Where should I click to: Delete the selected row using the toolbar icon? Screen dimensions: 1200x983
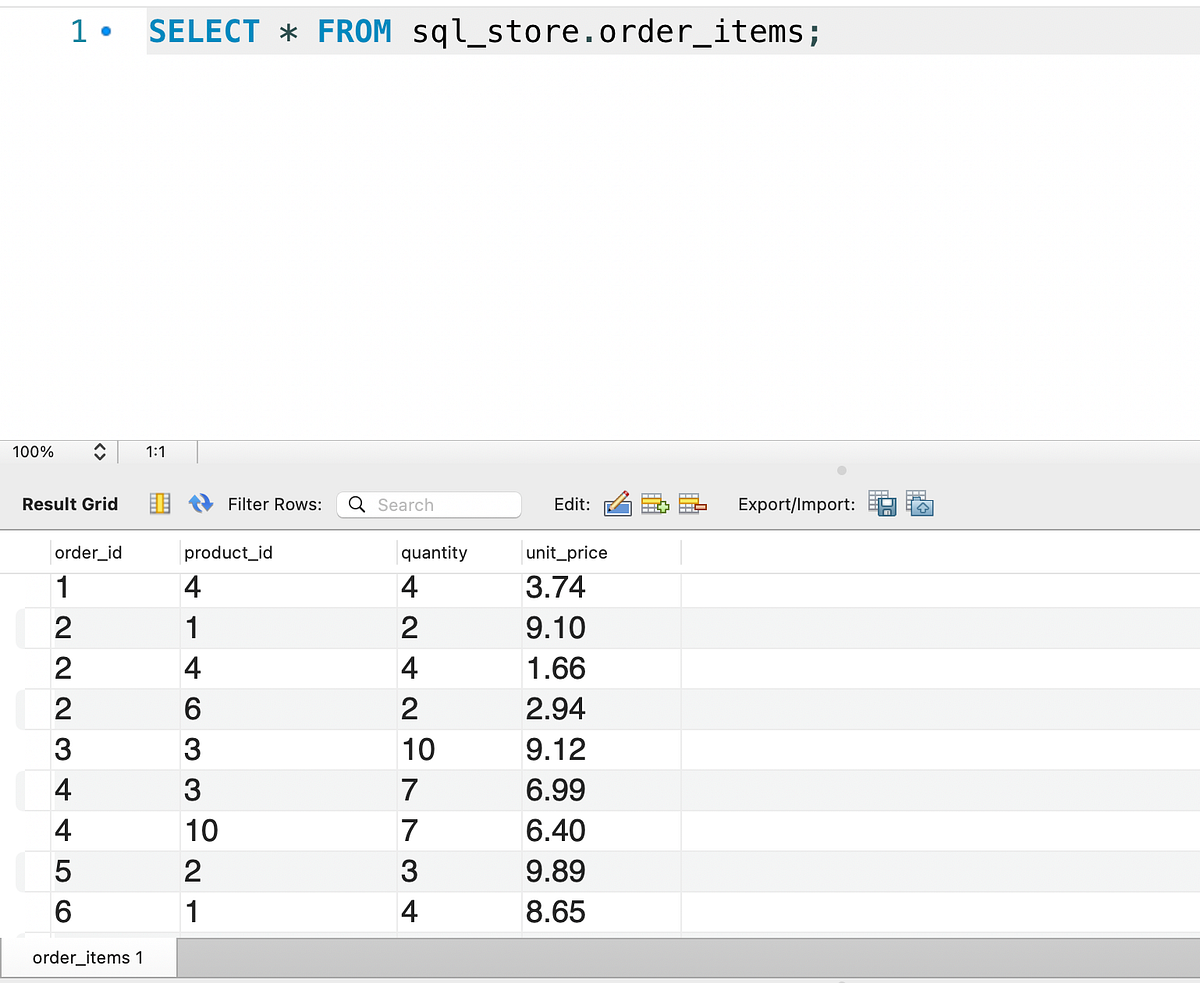click(x=693, y=503)
